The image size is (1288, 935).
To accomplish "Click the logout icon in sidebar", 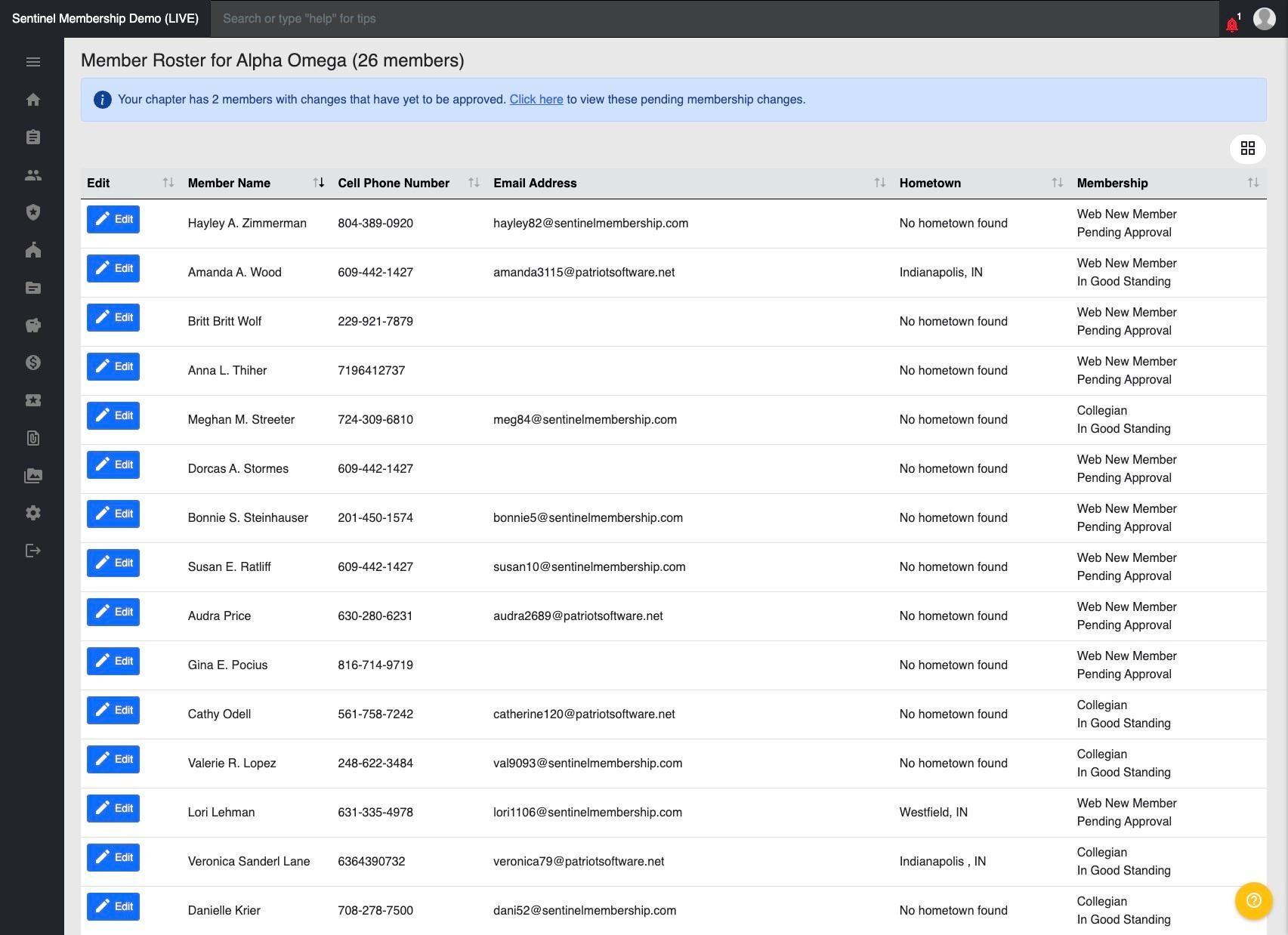I will pyautogui.click(x=32, y=551).
